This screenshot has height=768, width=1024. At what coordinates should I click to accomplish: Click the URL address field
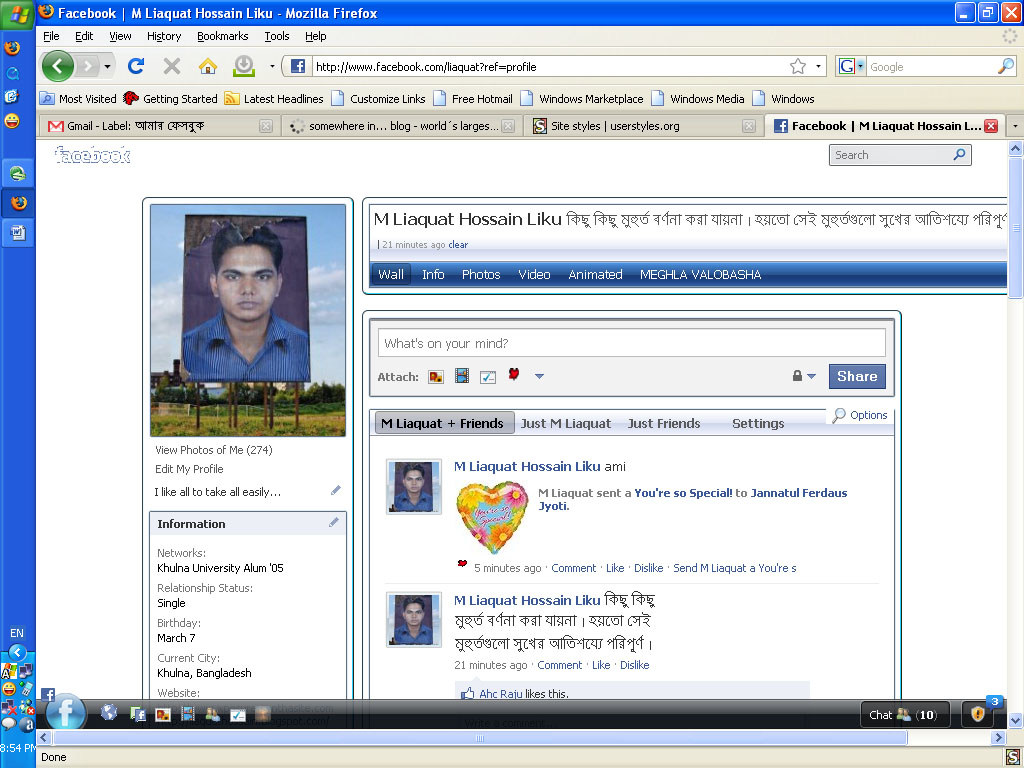(549, 66)
